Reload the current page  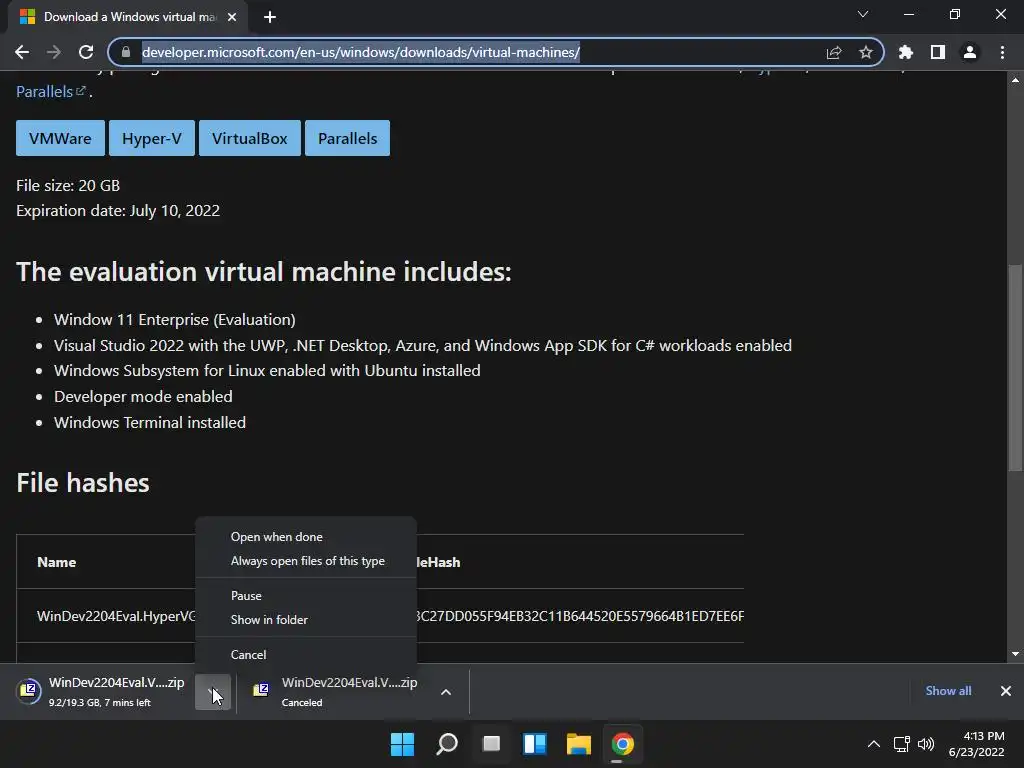click(86, 52)
